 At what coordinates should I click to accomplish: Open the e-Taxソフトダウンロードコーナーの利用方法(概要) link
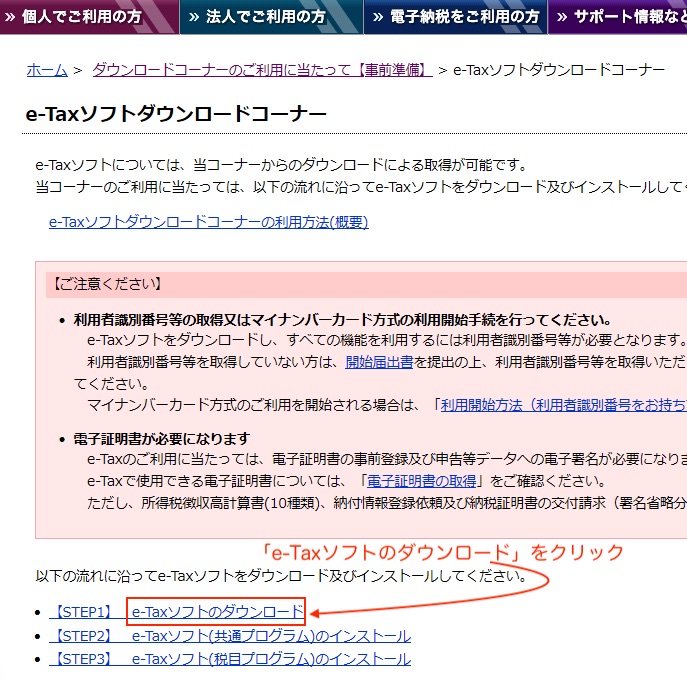[208, 222]
